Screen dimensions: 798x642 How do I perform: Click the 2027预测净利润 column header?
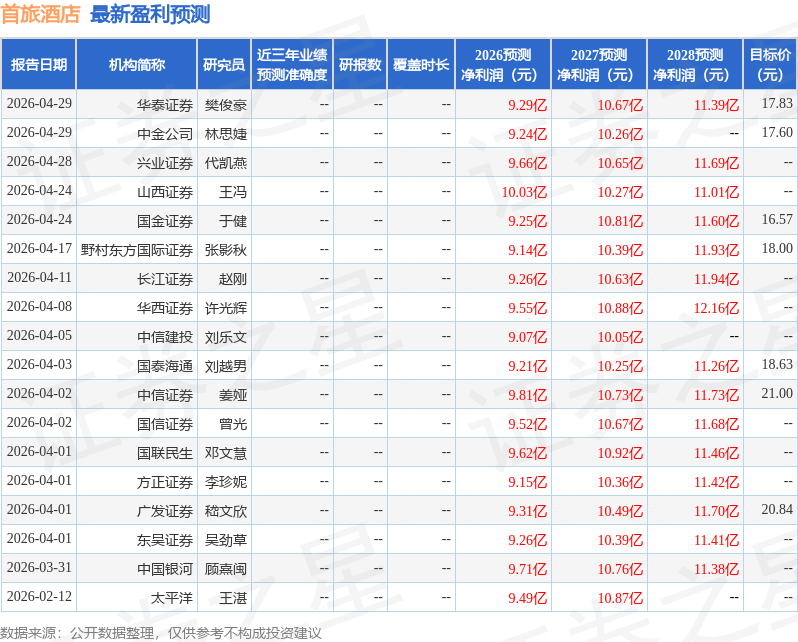[599, 65]
